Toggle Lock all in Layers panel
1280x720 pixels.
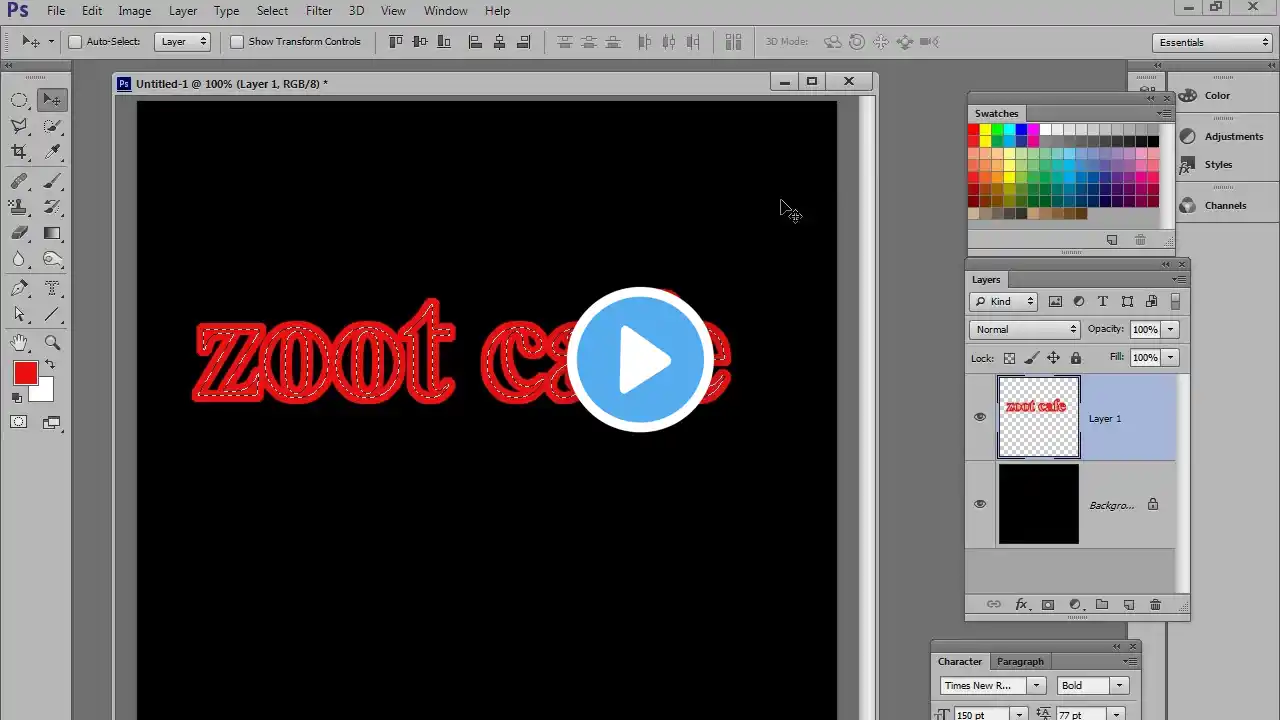pyautogui.click(x=1076, y=358)
